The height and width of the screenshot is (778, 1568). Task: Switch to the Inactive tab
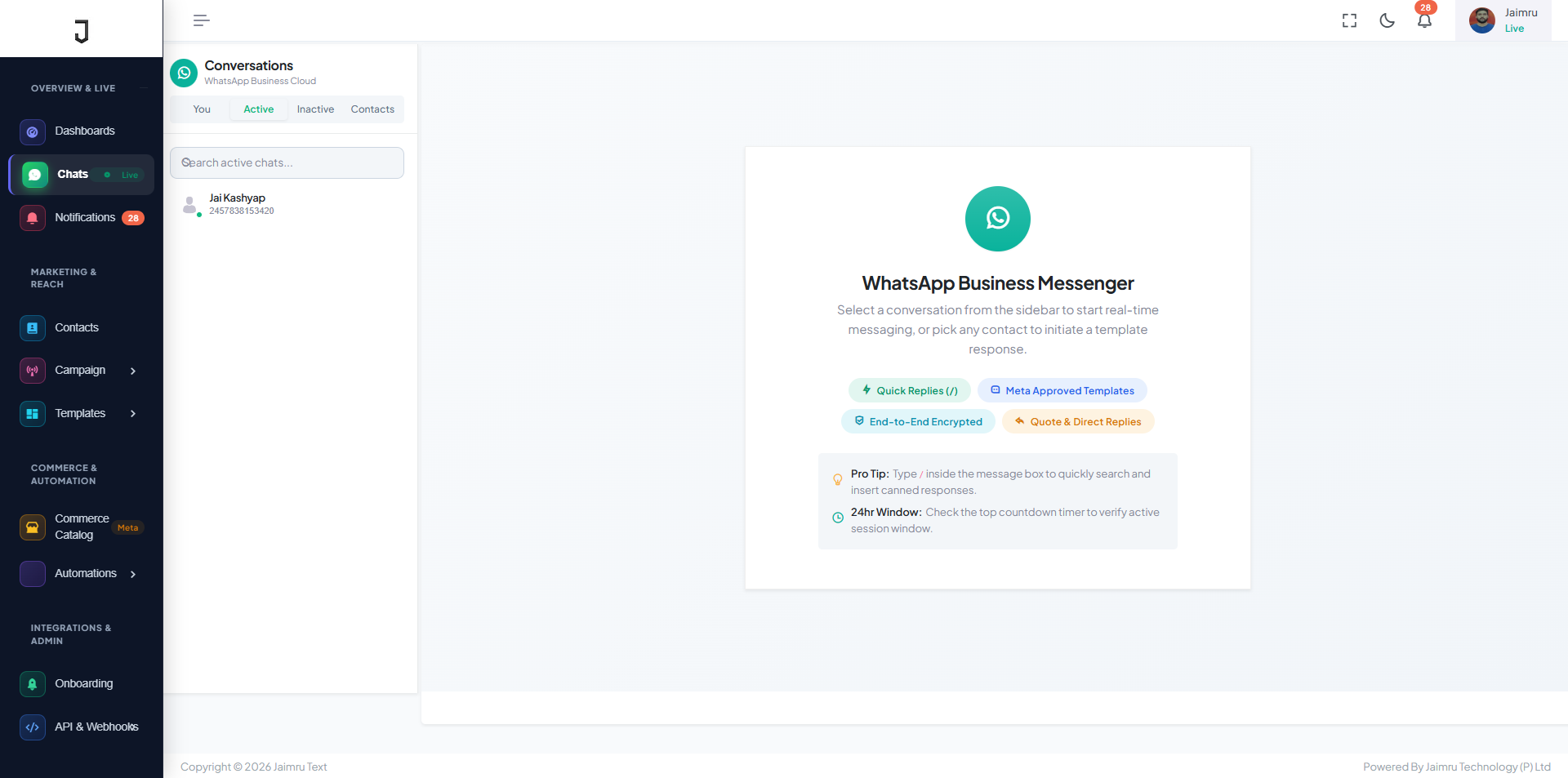coord(315,109)
